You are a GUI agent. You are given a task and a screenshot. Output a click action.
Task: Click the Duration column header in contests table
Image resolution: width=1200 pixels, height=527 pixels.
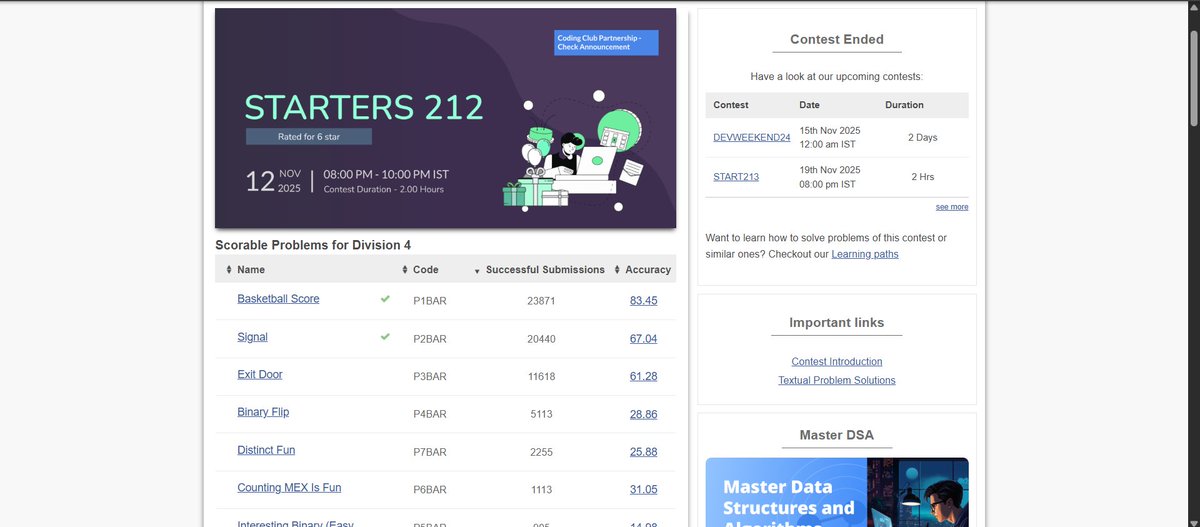[x=905, y=105]
